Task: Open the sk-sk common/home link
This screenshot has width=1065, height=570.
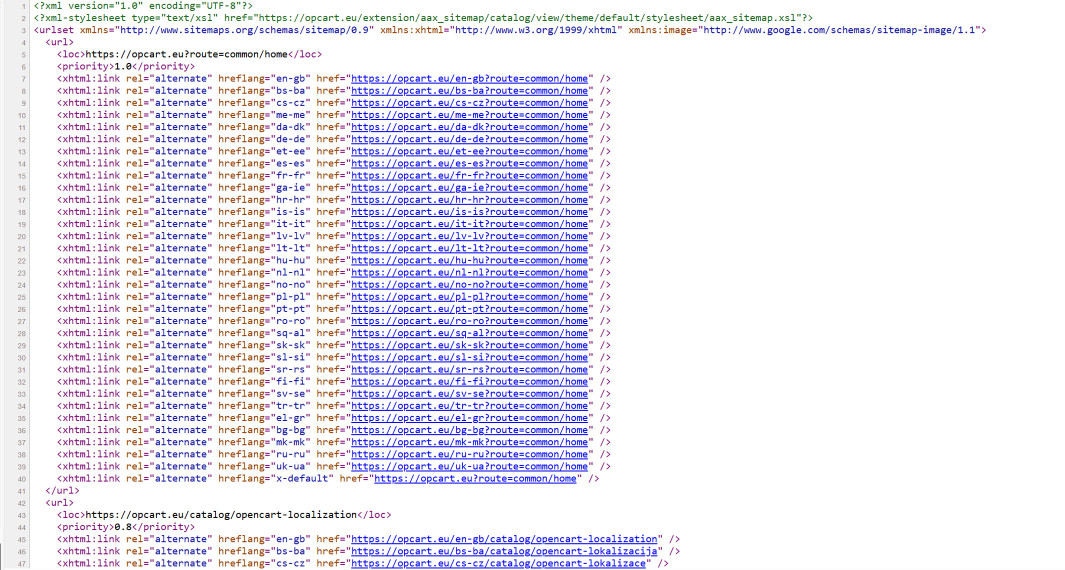Action: (469, 345)
